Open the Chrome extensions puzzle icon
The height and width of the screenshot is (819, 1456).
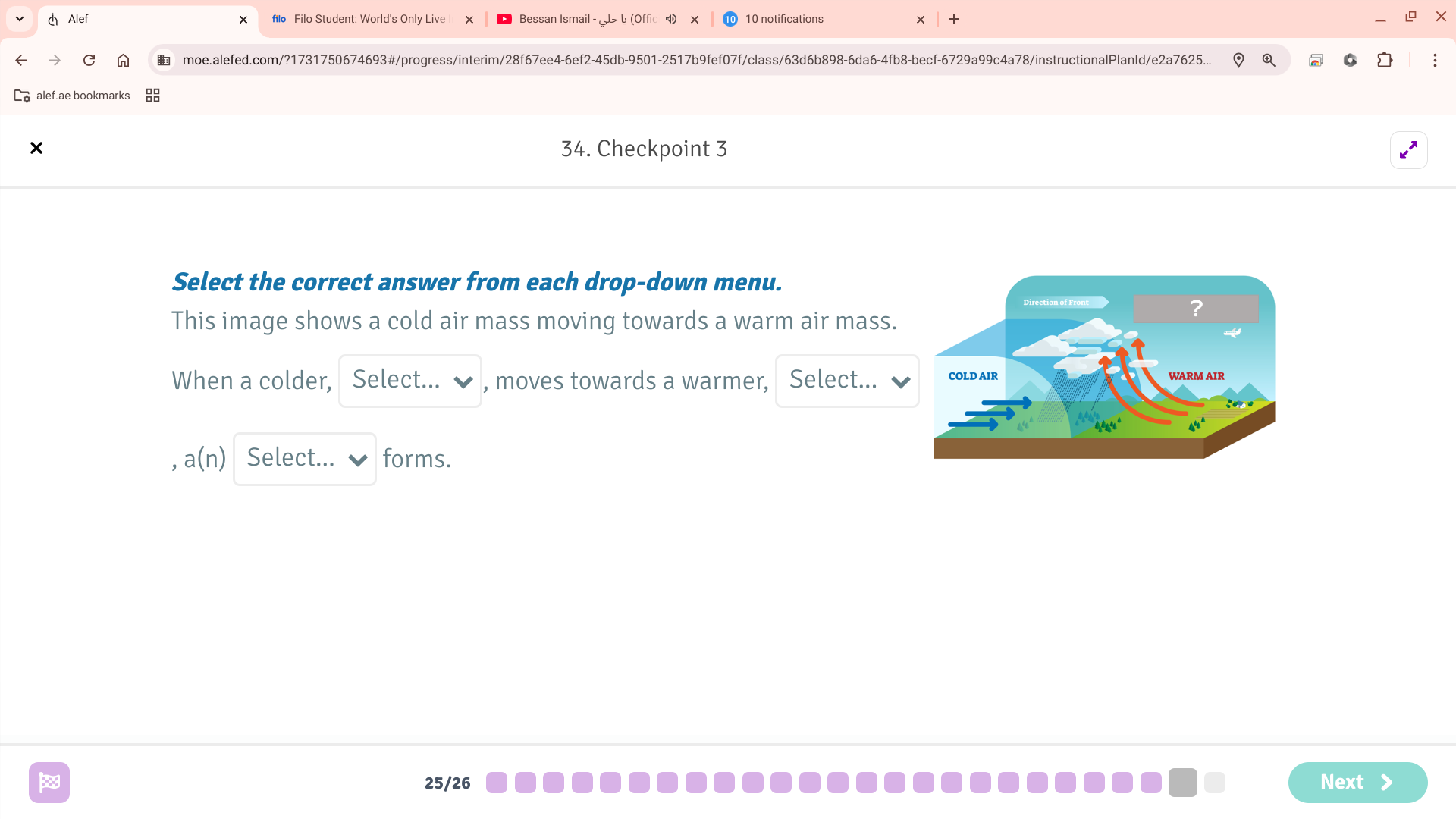pos(1385,60)
